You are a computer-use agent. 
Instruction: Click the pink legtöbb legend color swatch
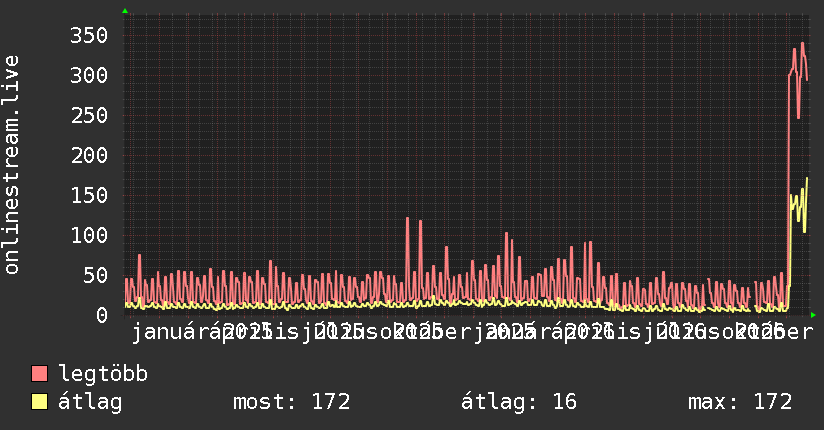39,374
